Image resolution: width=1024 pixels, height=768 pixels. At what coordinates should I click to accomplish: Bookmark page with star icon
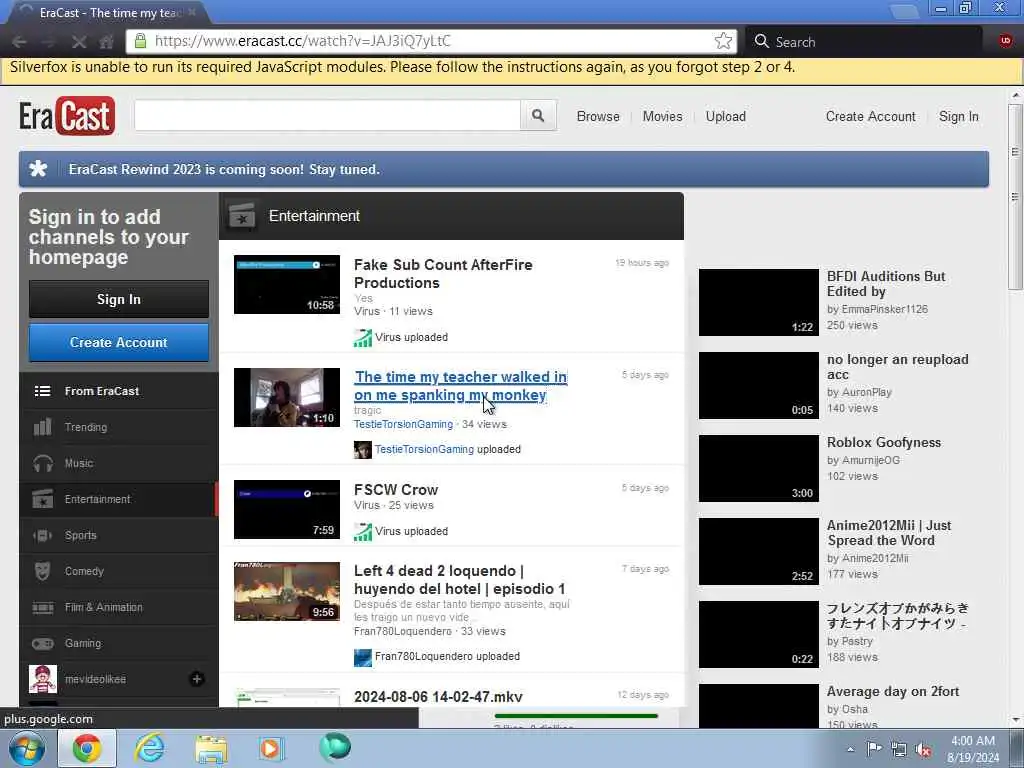pos(723,41)
